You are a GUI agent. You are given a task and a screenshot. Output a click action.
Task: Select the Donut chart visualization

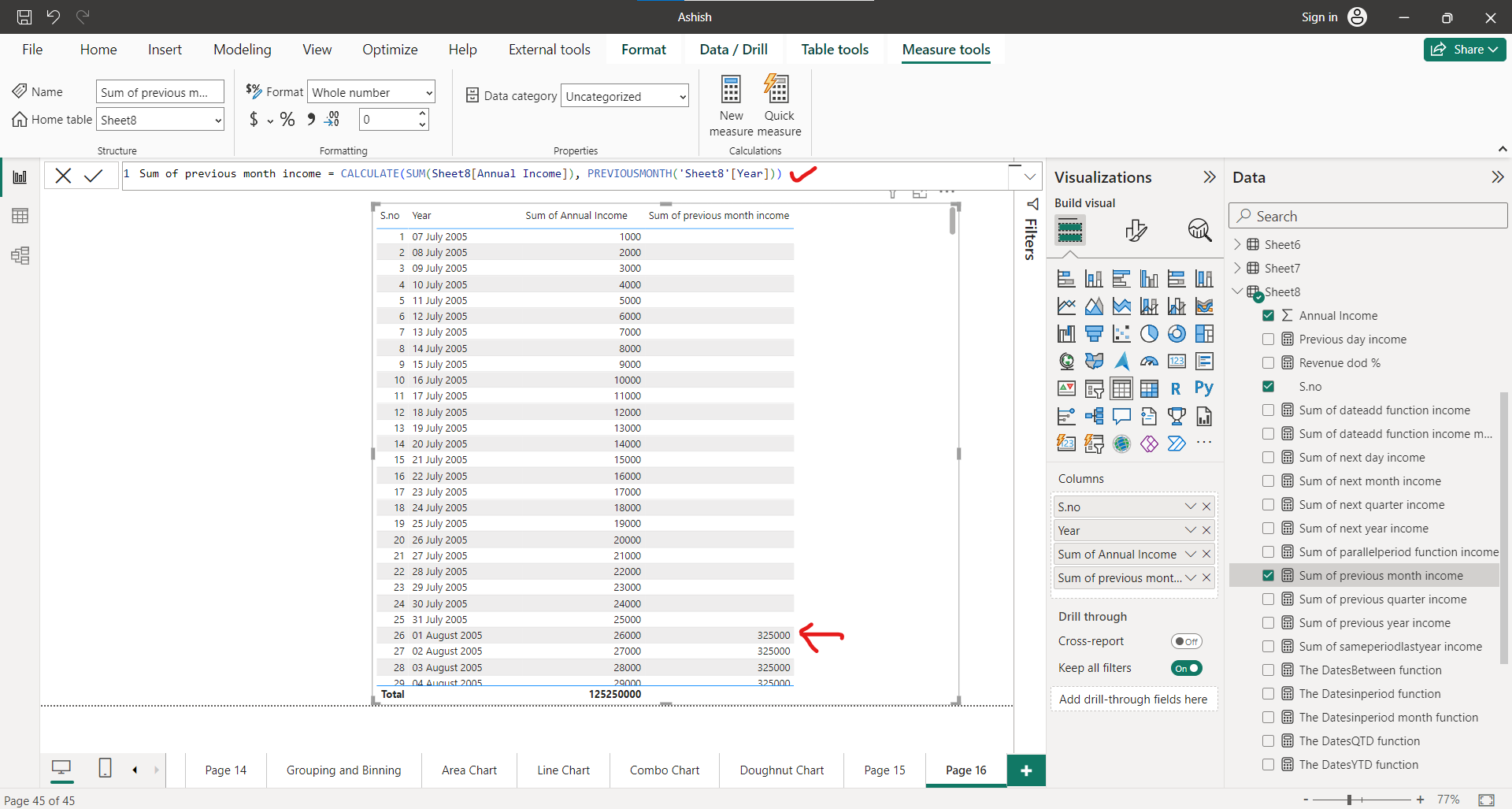1177,333
